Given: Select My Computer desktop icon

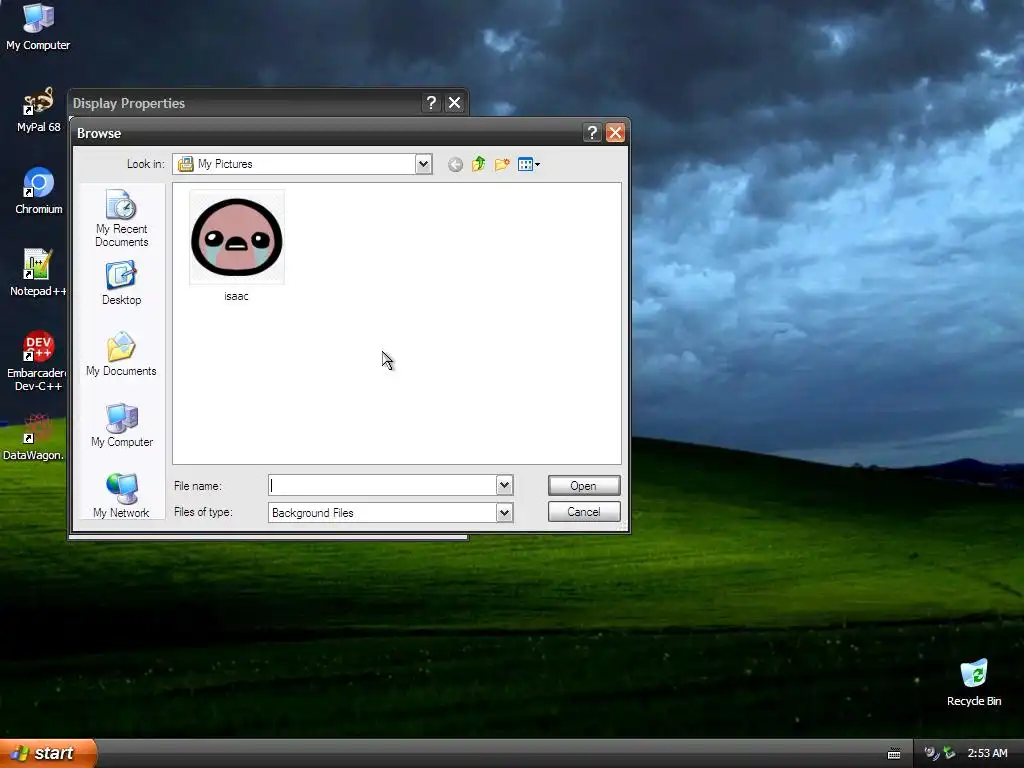Looking at the screenshot, I should point(38,27).
